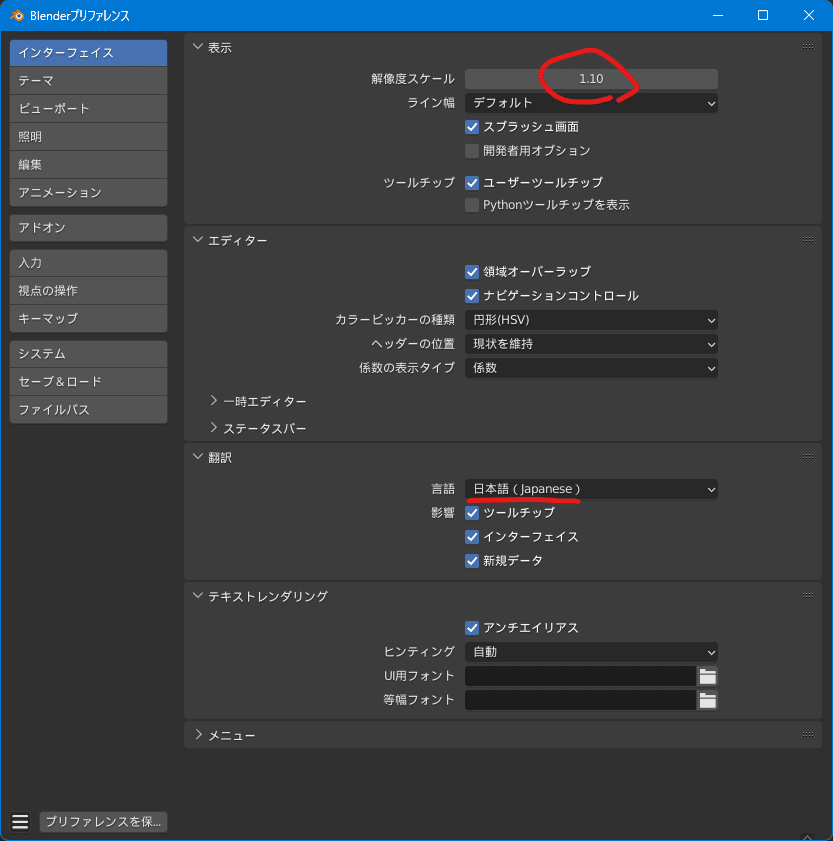This screenshot has height=841, width=833.
Task: Open 視点の操作 category
Action: click(89, 291)
